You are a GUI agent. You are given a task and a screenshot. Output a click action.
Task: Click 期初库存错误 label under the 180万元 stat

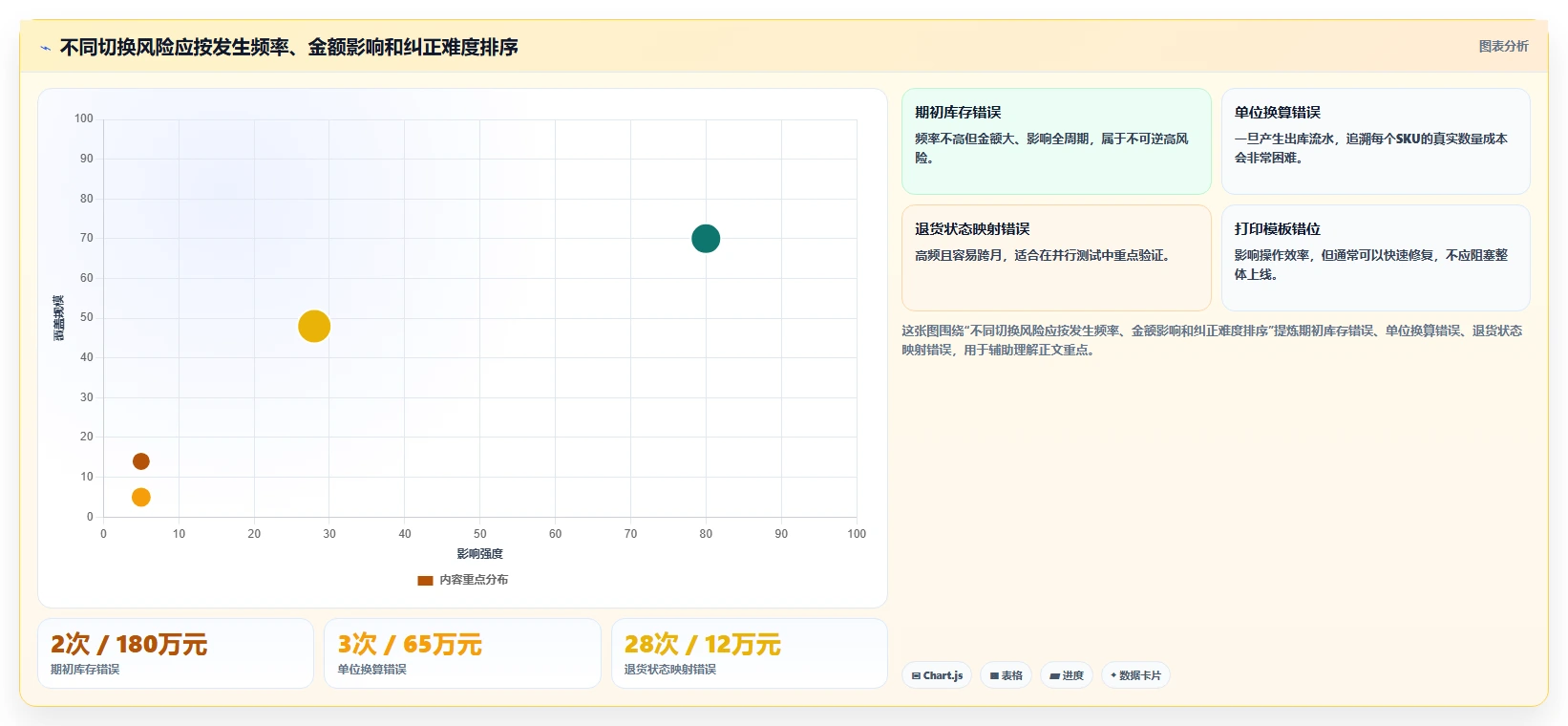pos(85,670)
